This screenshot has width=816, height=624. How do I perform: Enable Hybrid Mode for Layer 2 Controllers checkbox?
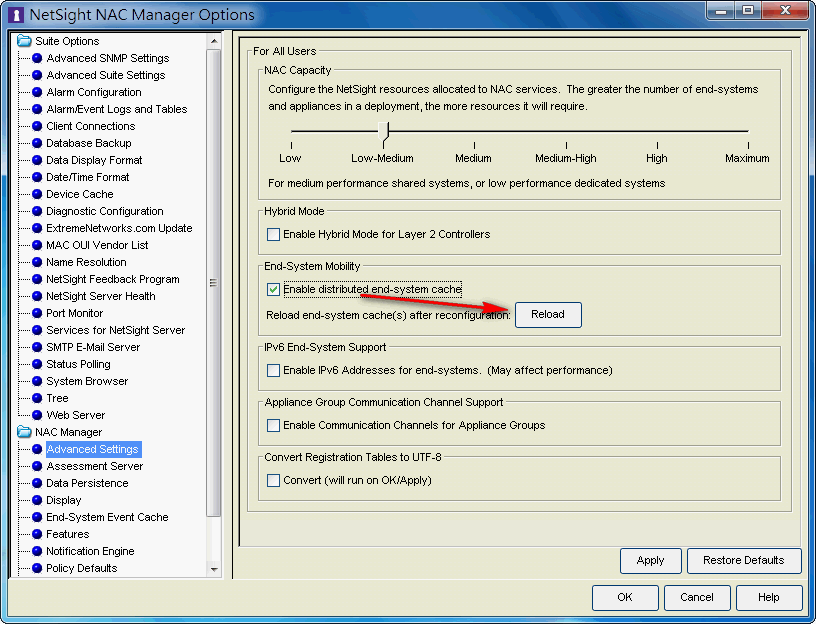tap(273, 234)
